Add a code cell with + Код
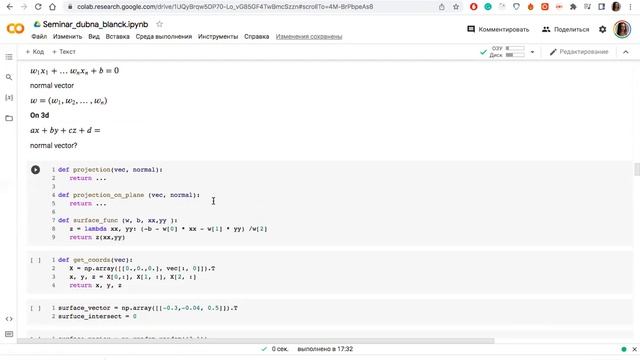The width and height of the screenshot is (640, 360). [x=35, y=52]
